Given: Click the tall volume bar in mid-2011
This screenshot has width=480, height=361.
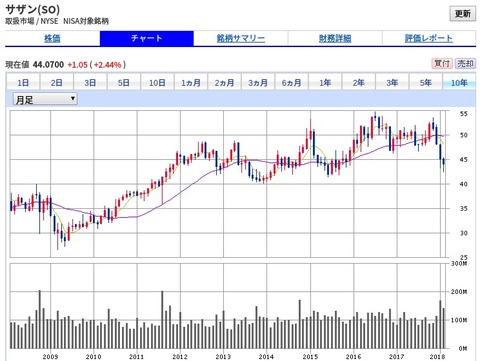Looking at the screenshot, I should (x=162, y=320).
